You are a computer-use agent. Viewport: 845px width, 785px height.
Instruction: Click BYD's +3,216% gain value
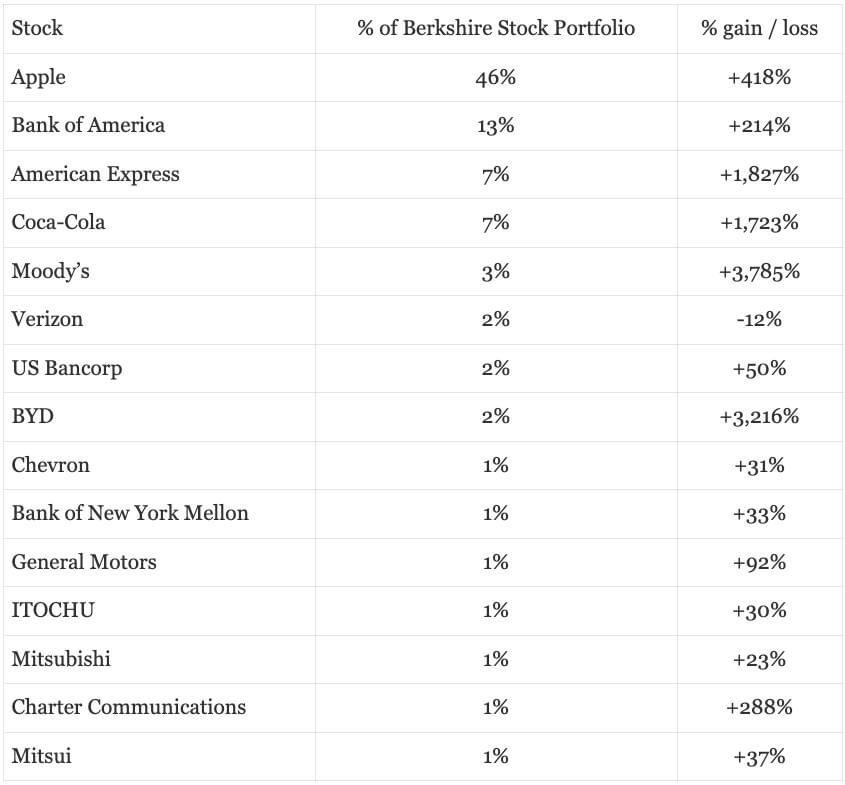point(759,416)
